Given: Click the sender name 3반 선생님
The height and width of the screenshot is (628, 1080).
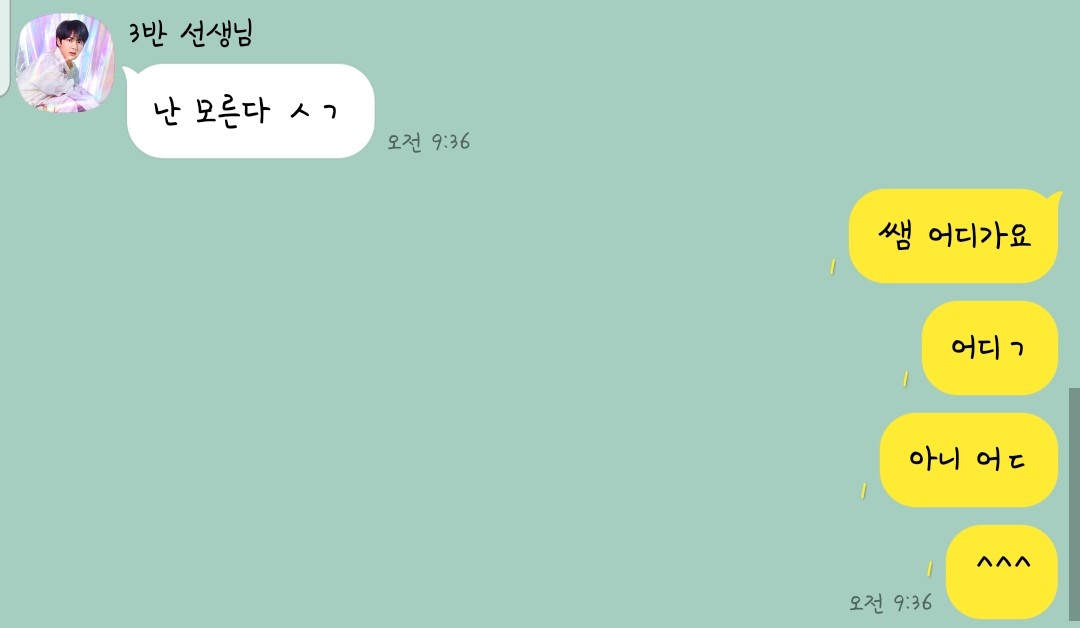Looking at the screenshot, I should coord(191,33).
